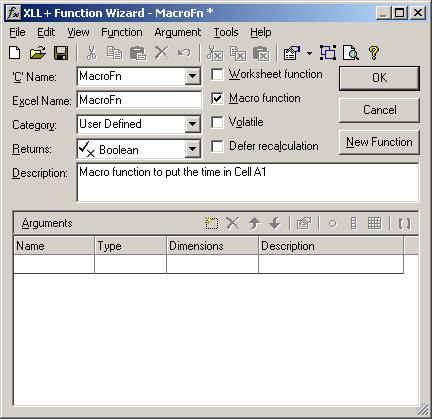432x419 pixels.
Task: Save using the floppy disk icon
Action: tap(61, 53)
